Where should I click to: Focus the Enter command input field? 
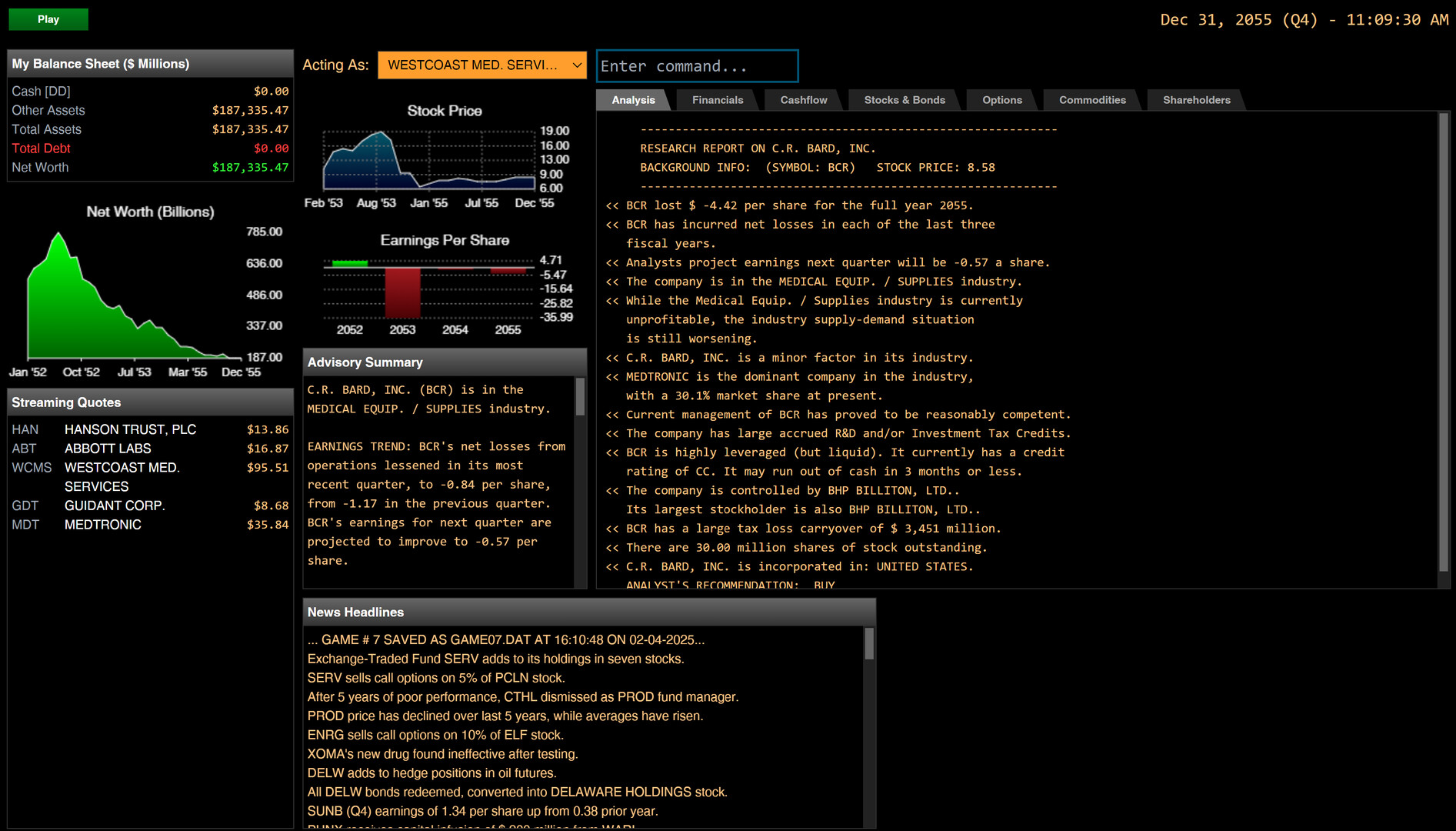coord(698,66)
